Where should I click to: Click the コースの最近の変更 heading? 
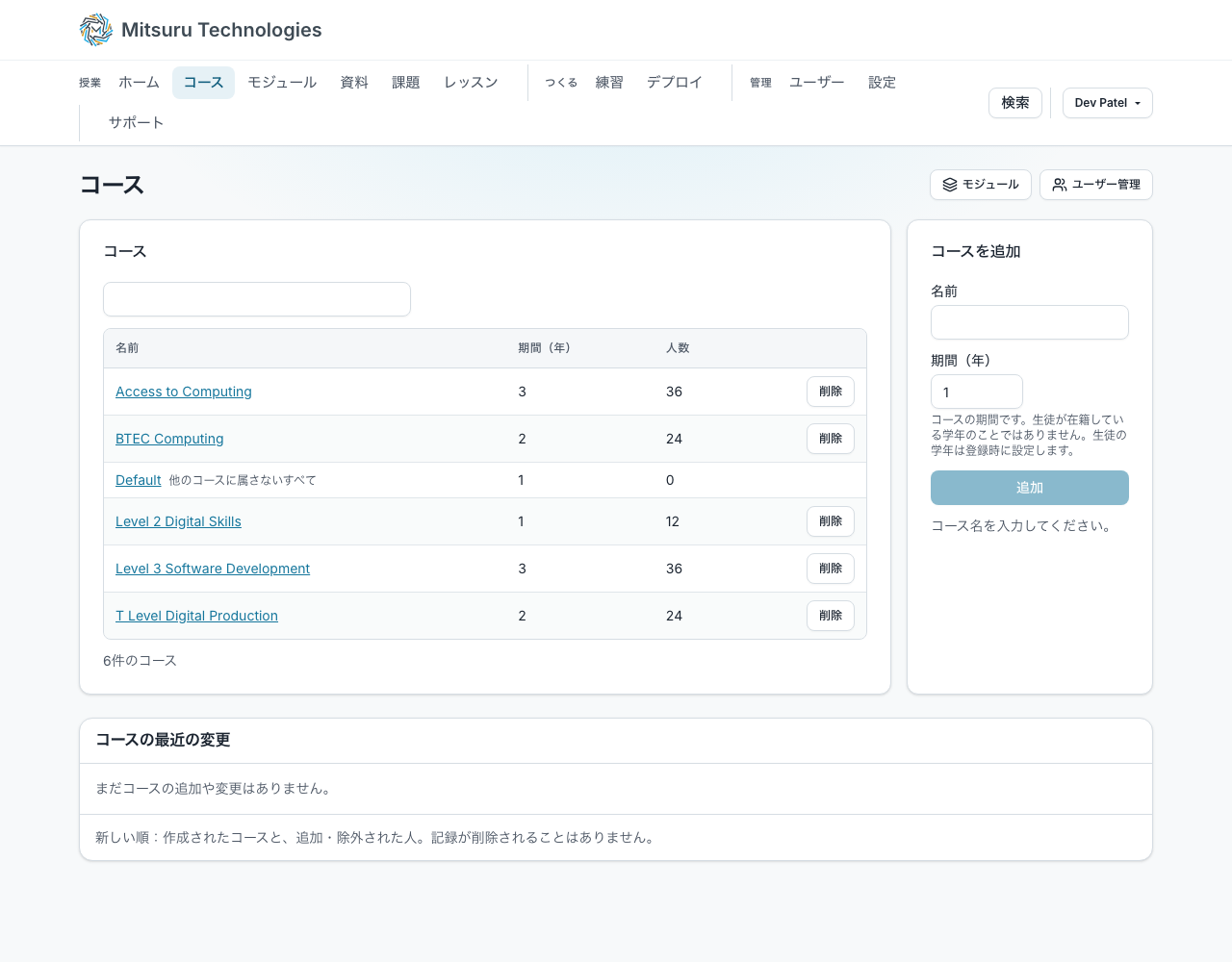(163, 740)
